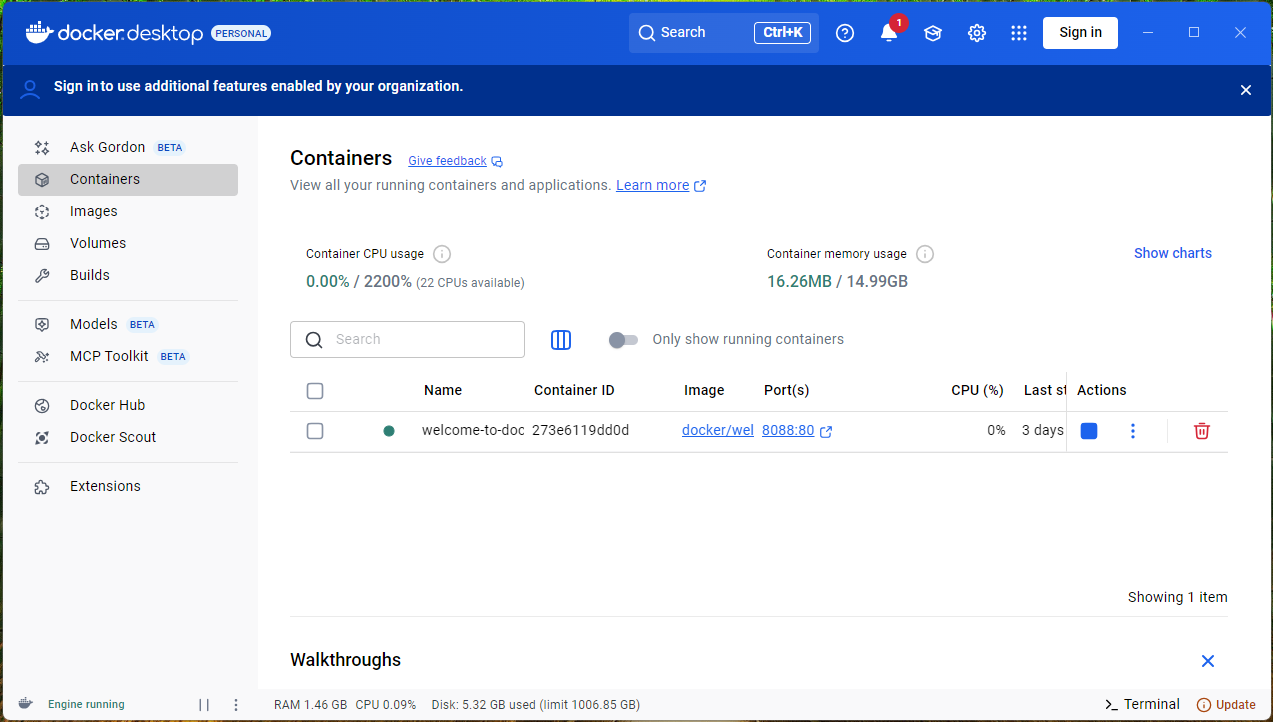Open the apps grid menu in header

coord(1019,33)
